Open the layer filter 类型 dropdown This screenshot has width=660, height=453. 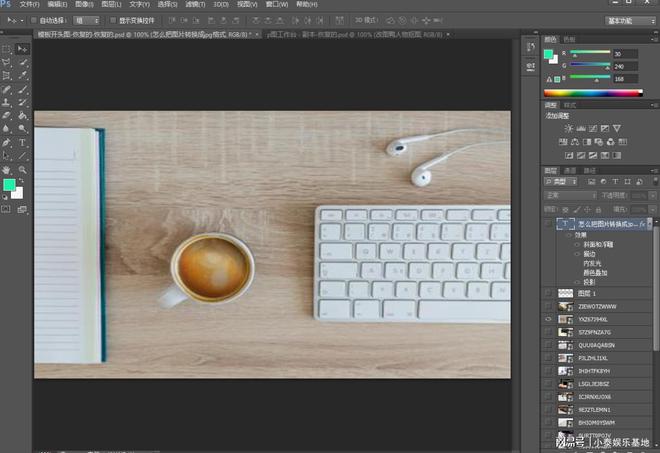click(561, 181)
